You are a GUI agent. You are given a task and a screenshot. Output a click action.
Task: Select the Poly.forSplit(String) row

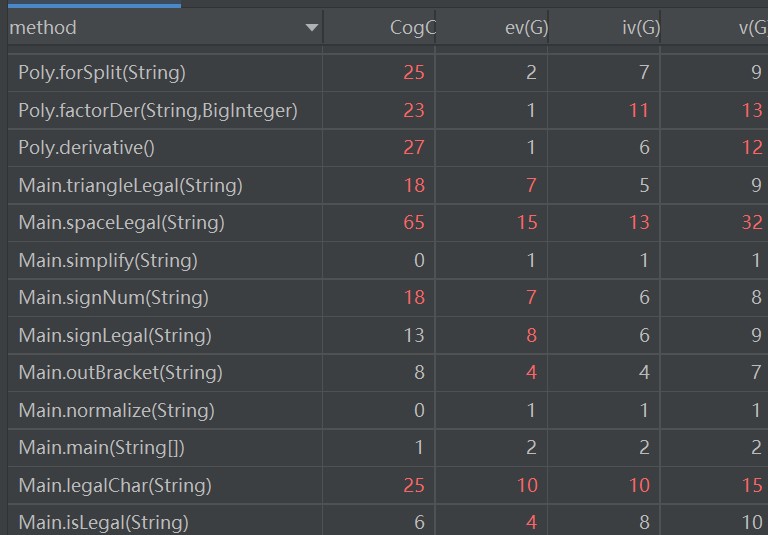pos(102,72)
